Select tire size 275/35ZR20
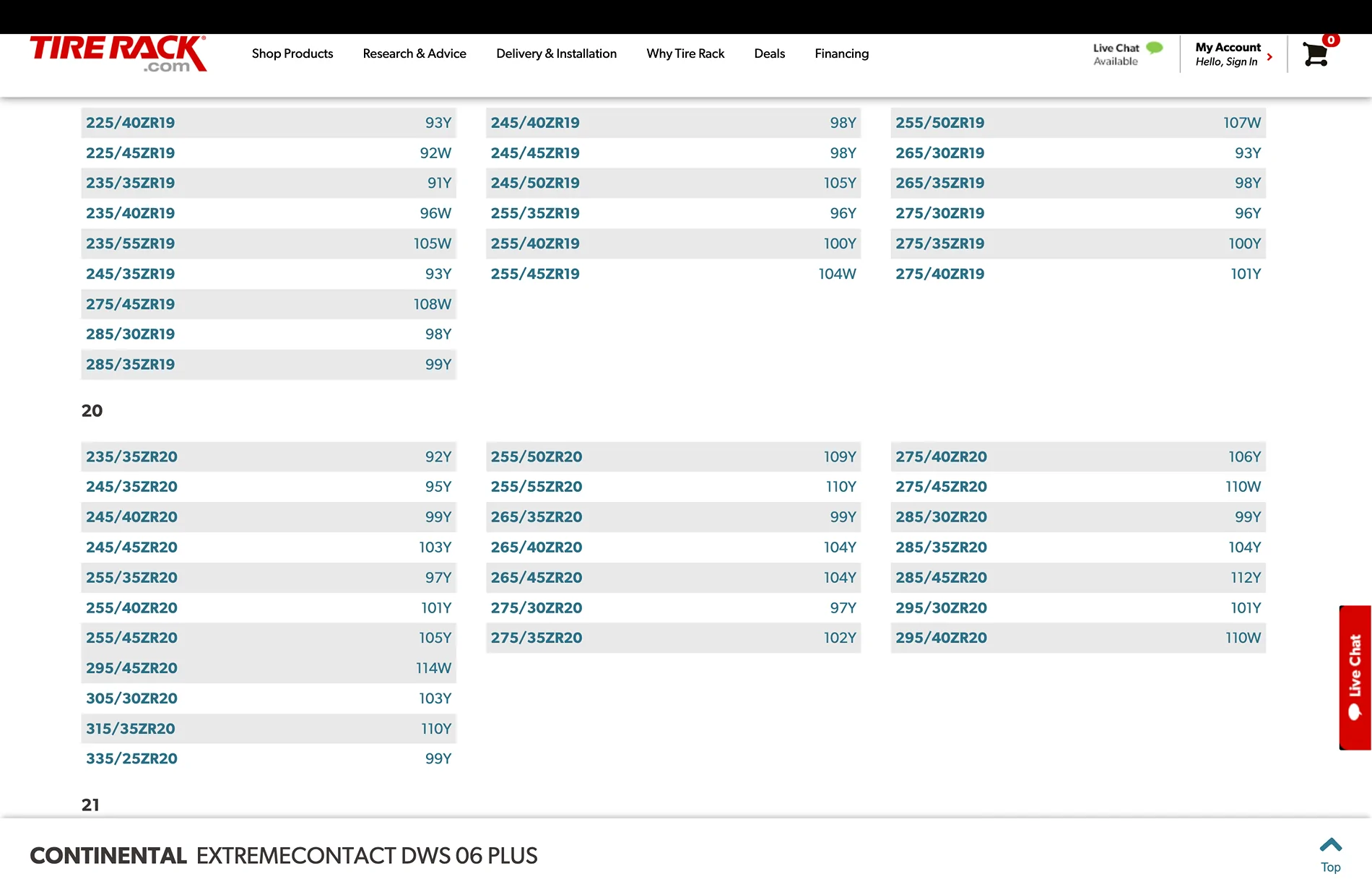 673,638
